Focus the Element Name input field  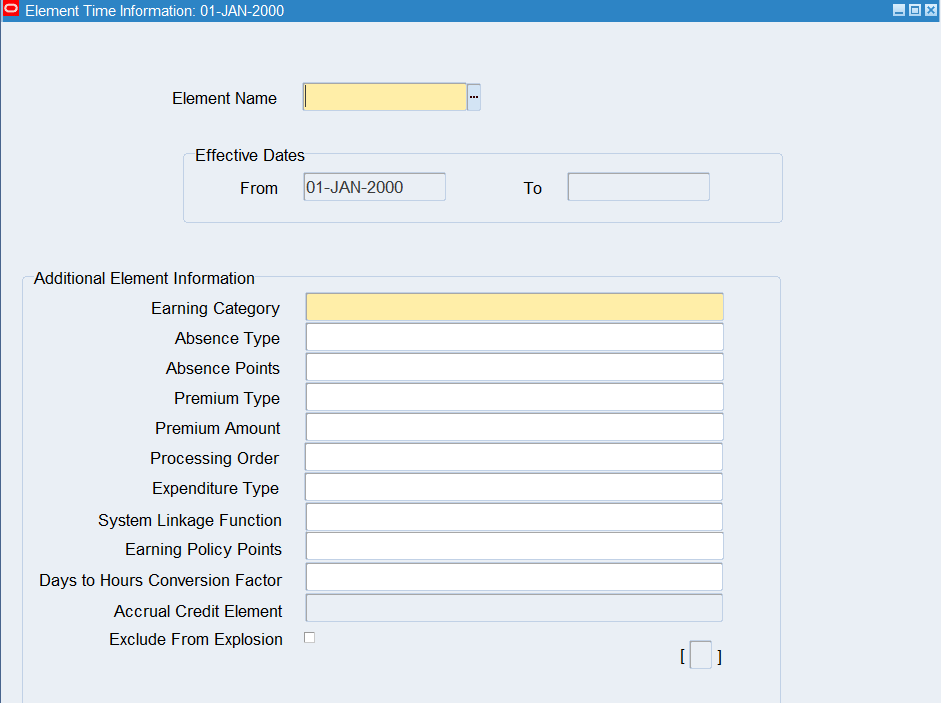click(x=385, y=97)
